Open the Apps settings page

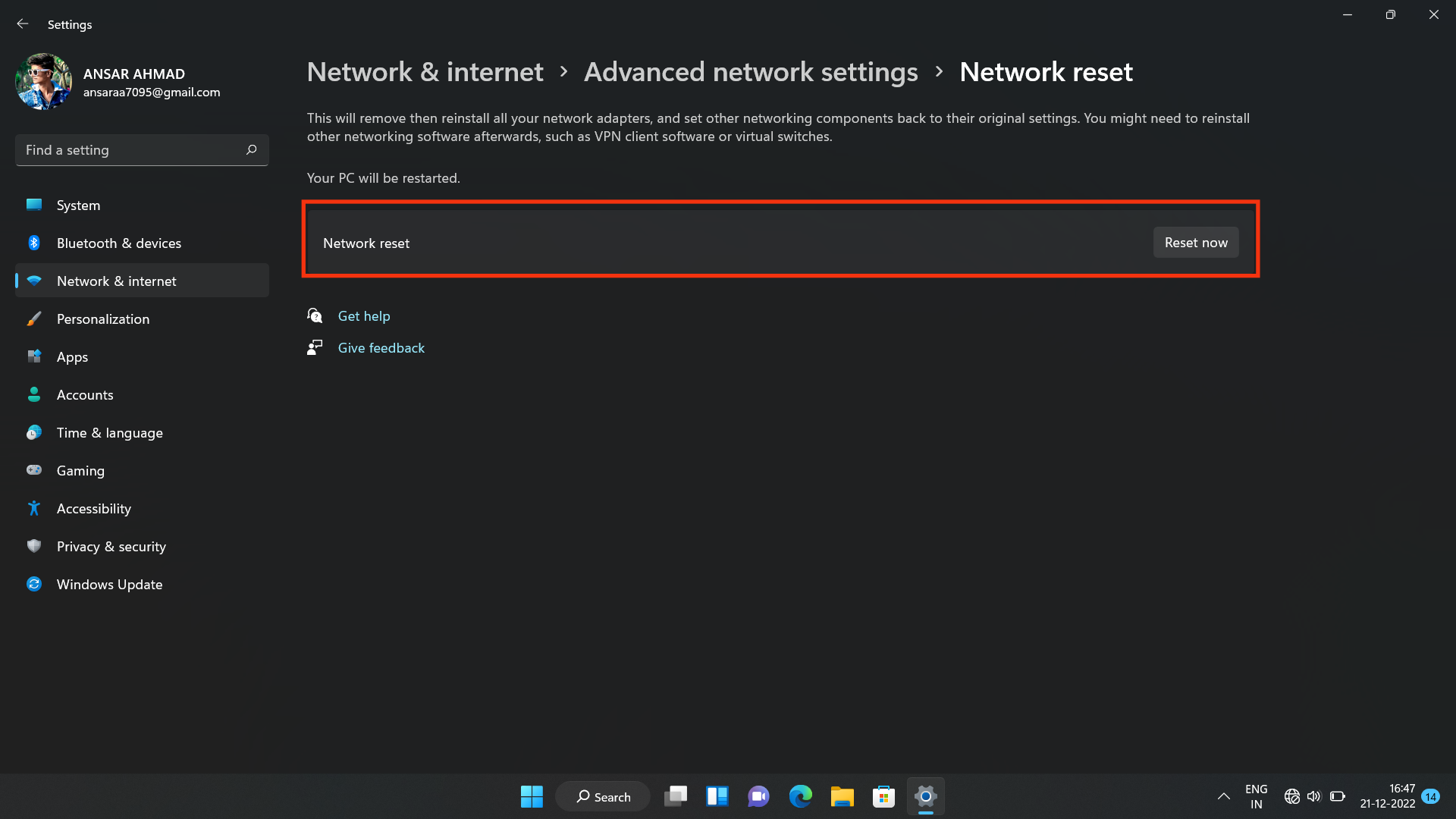[72, 356]
